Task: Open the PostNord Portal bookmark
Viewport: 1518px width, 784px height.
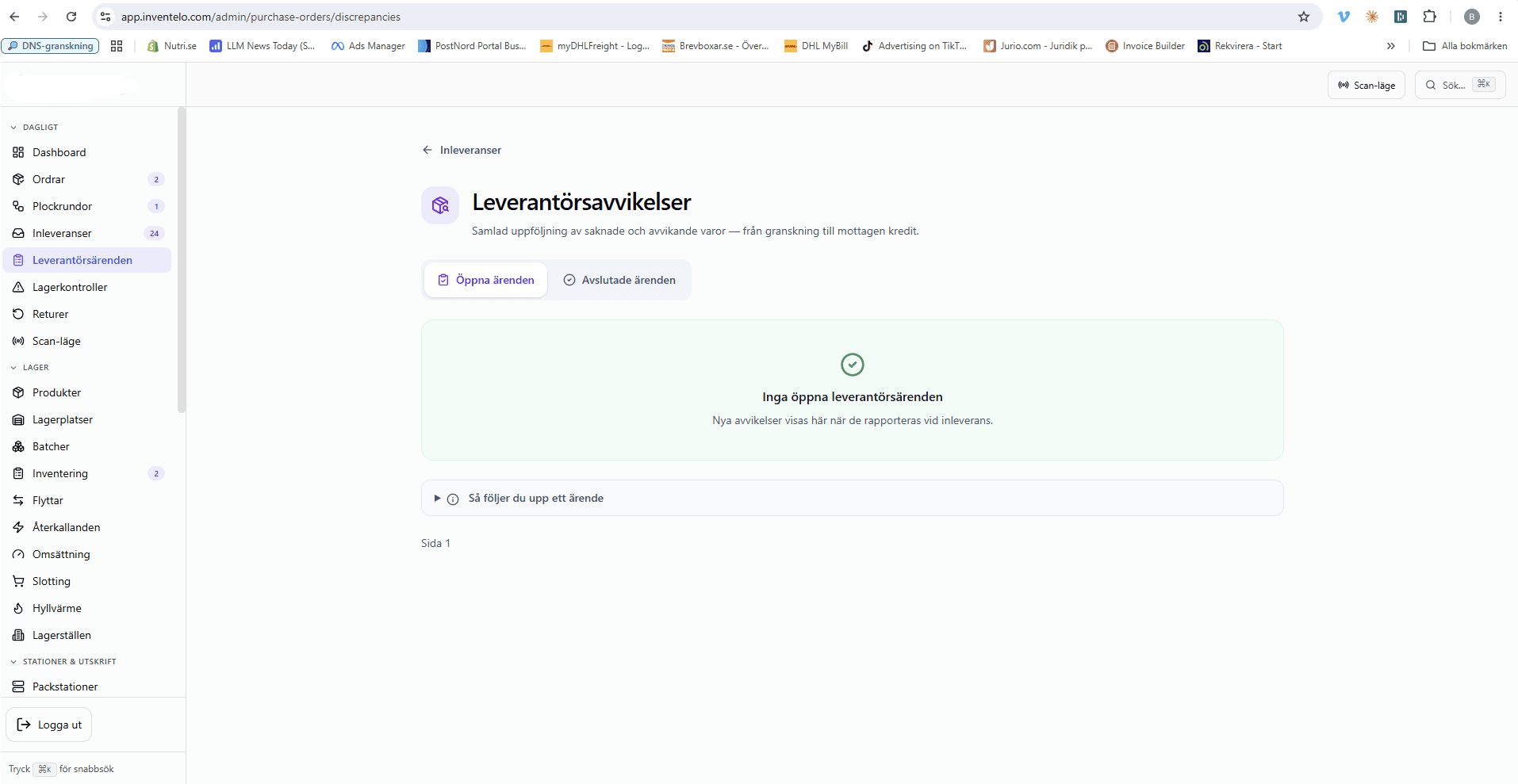Action: click(x=472, y=46)
